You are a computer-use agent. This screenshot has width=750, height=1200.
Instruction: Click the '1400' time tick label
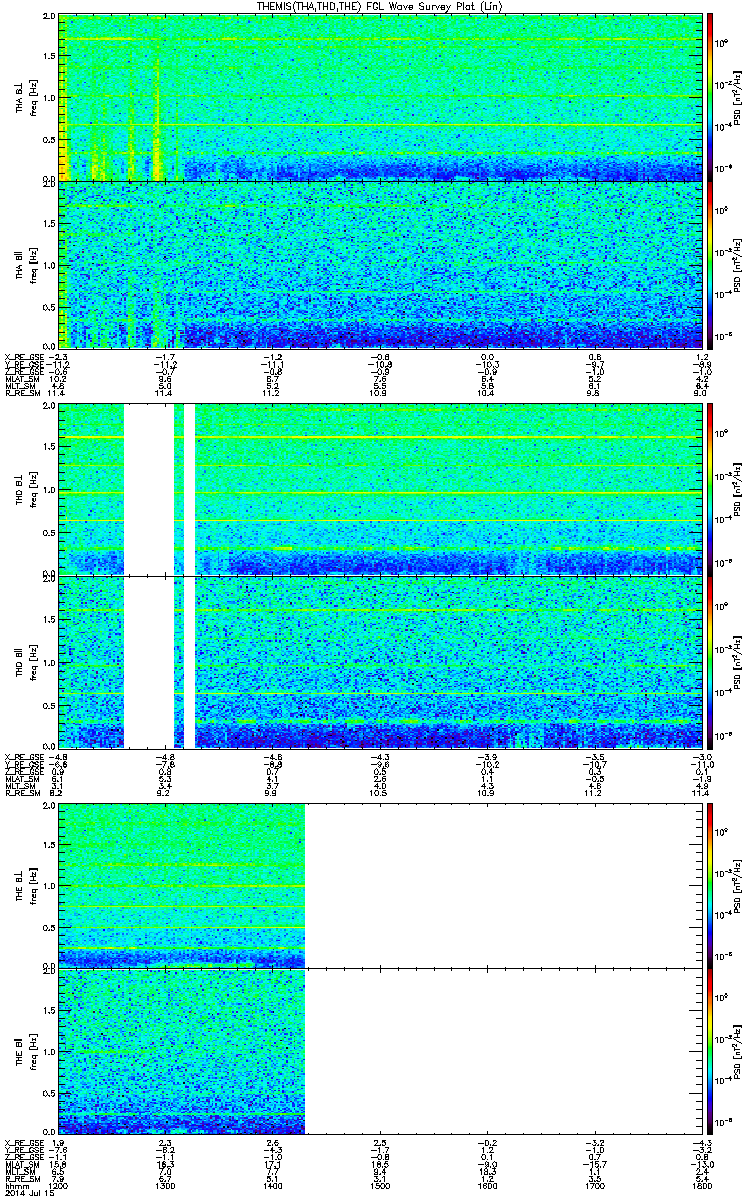point(273,1186)
